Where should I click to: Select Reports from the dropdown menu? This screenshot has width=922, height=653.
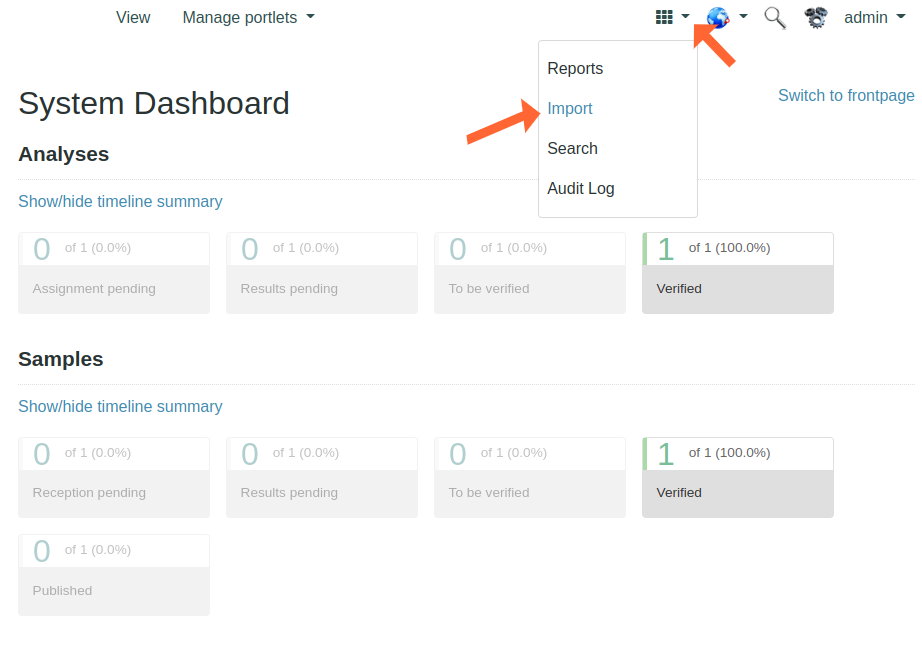click(x=575, y=69)
